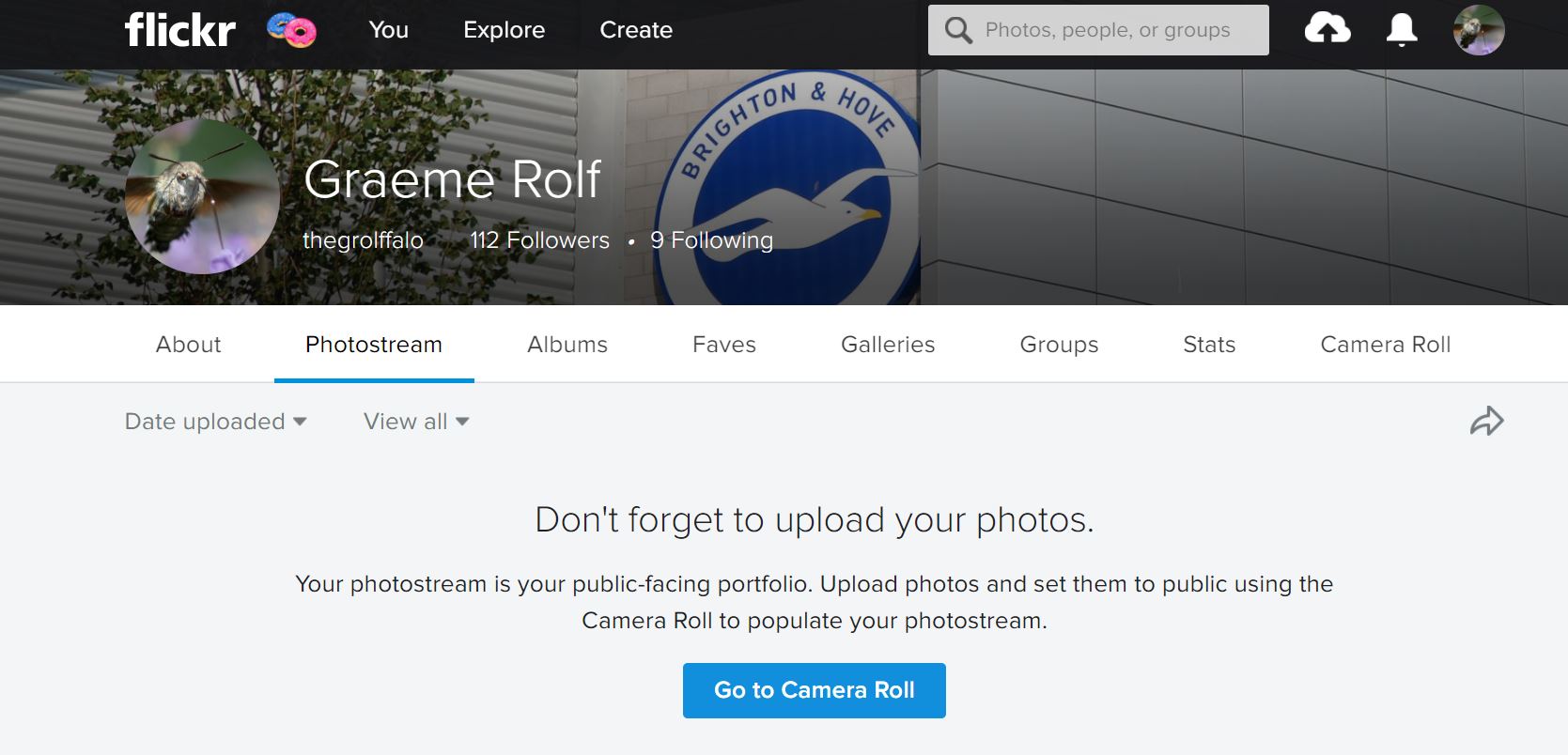Expand the View all dropdown
Image resolution: width=1568 pixels, height=755 pixels.
tap(416, 422)
